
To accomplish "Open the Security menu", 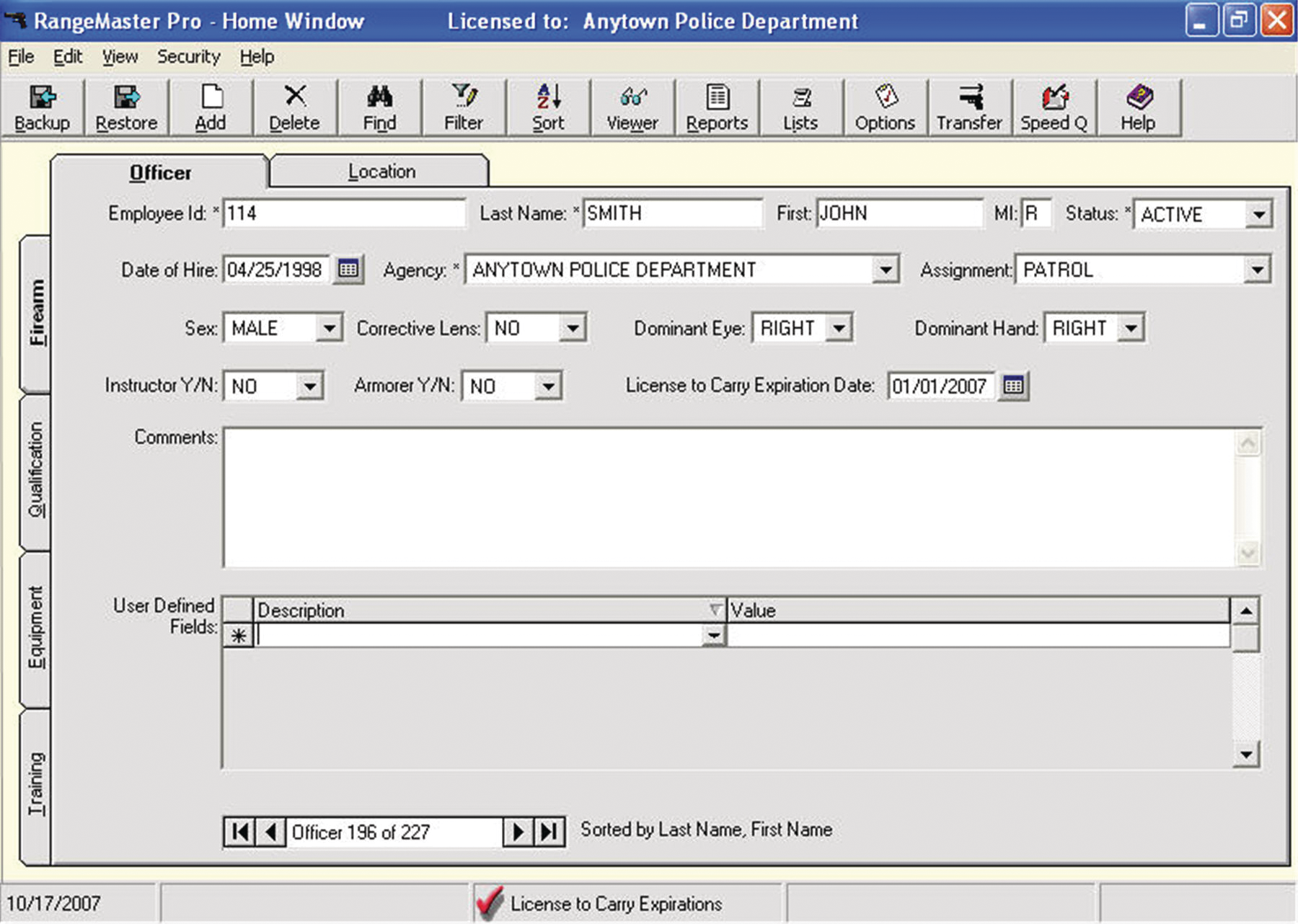I will (188, 57).
